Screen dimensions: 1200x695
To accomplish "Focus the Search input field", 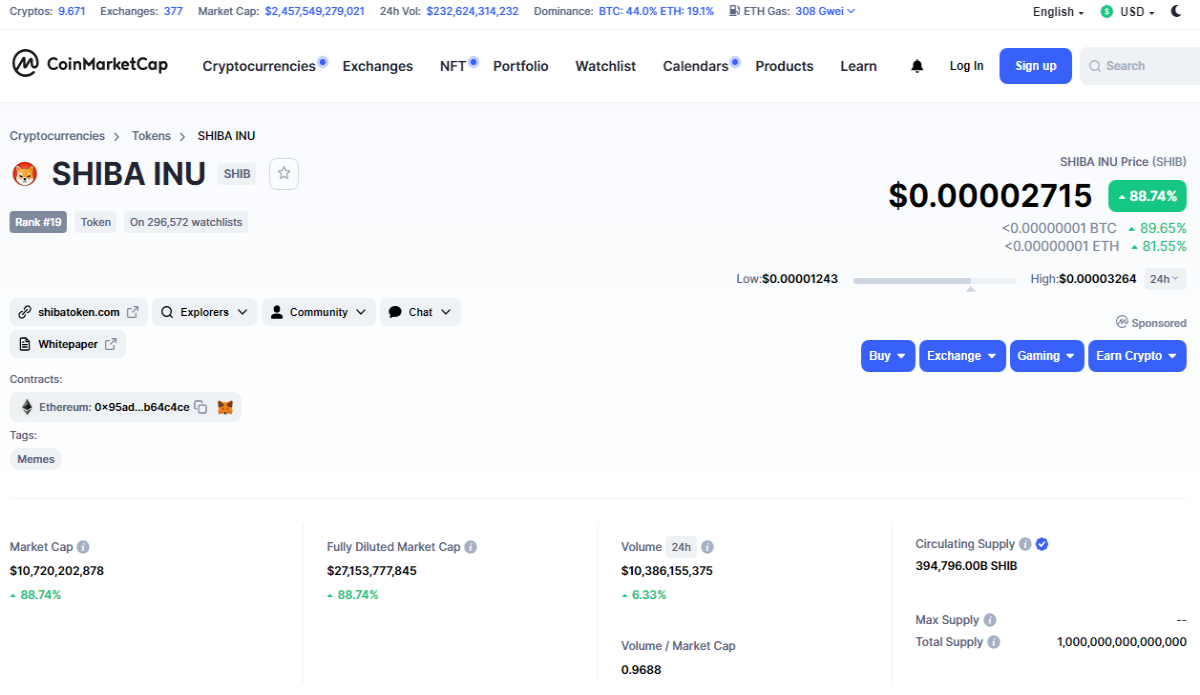I will pos(1140,66).
